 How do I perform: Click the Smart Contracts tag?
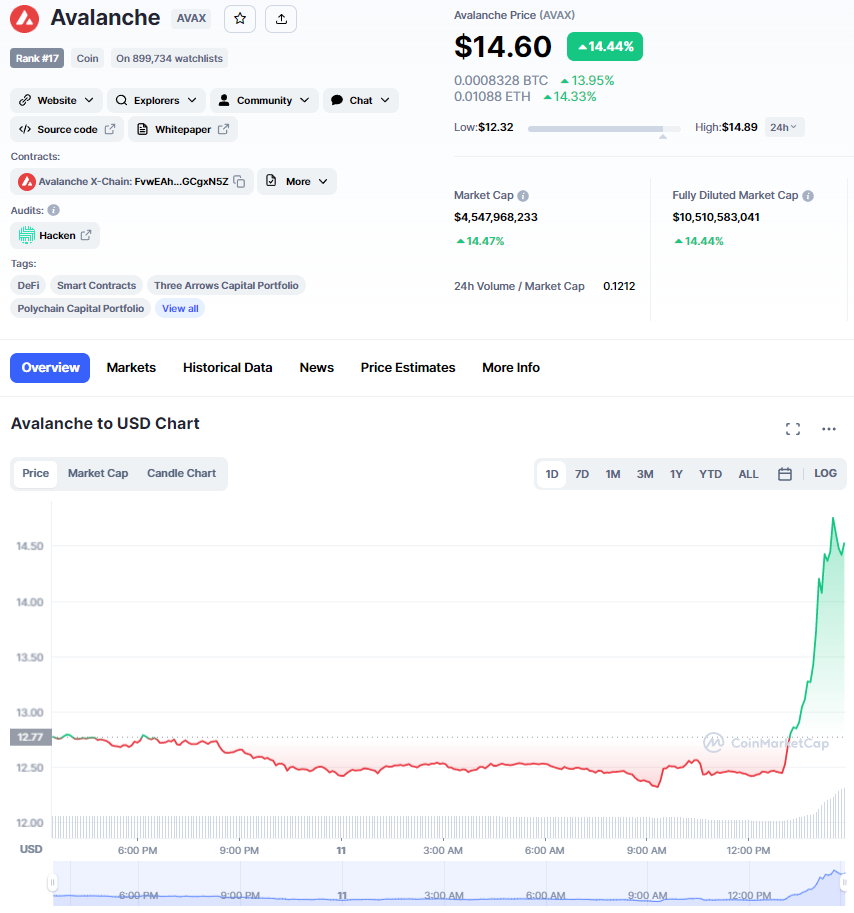(x=97, y=285)
